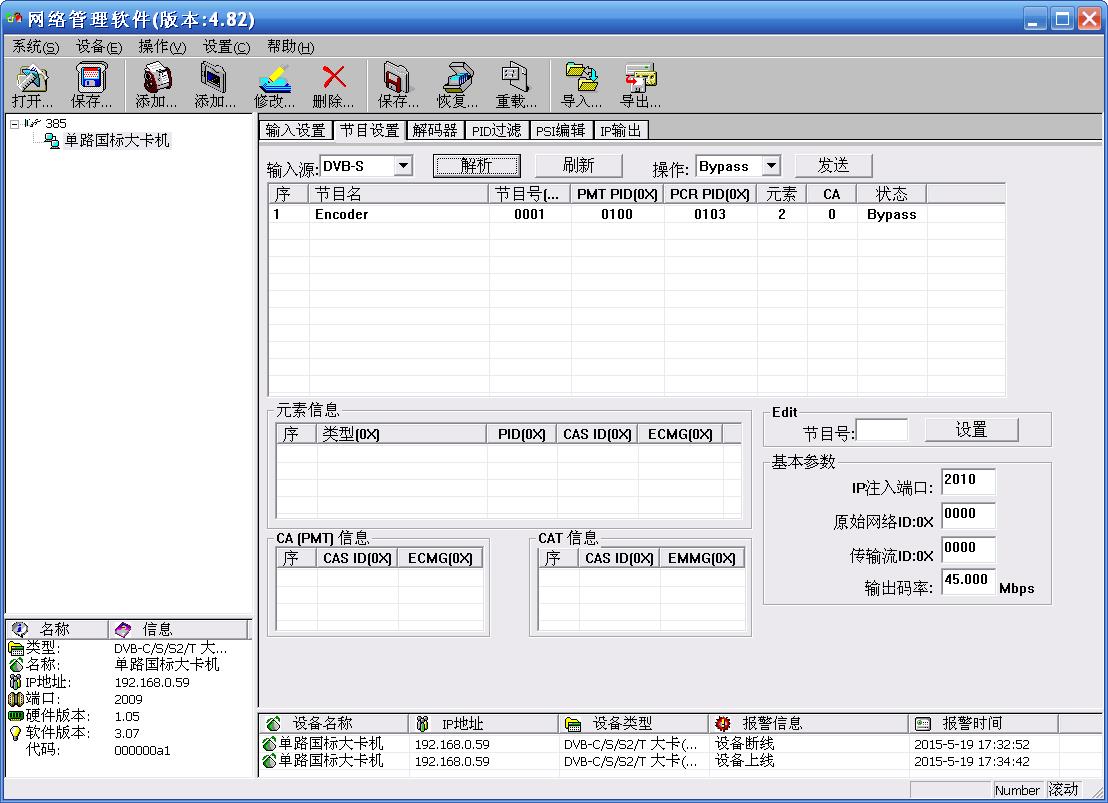Click the 报警时间 header icon

coord(923,723)
